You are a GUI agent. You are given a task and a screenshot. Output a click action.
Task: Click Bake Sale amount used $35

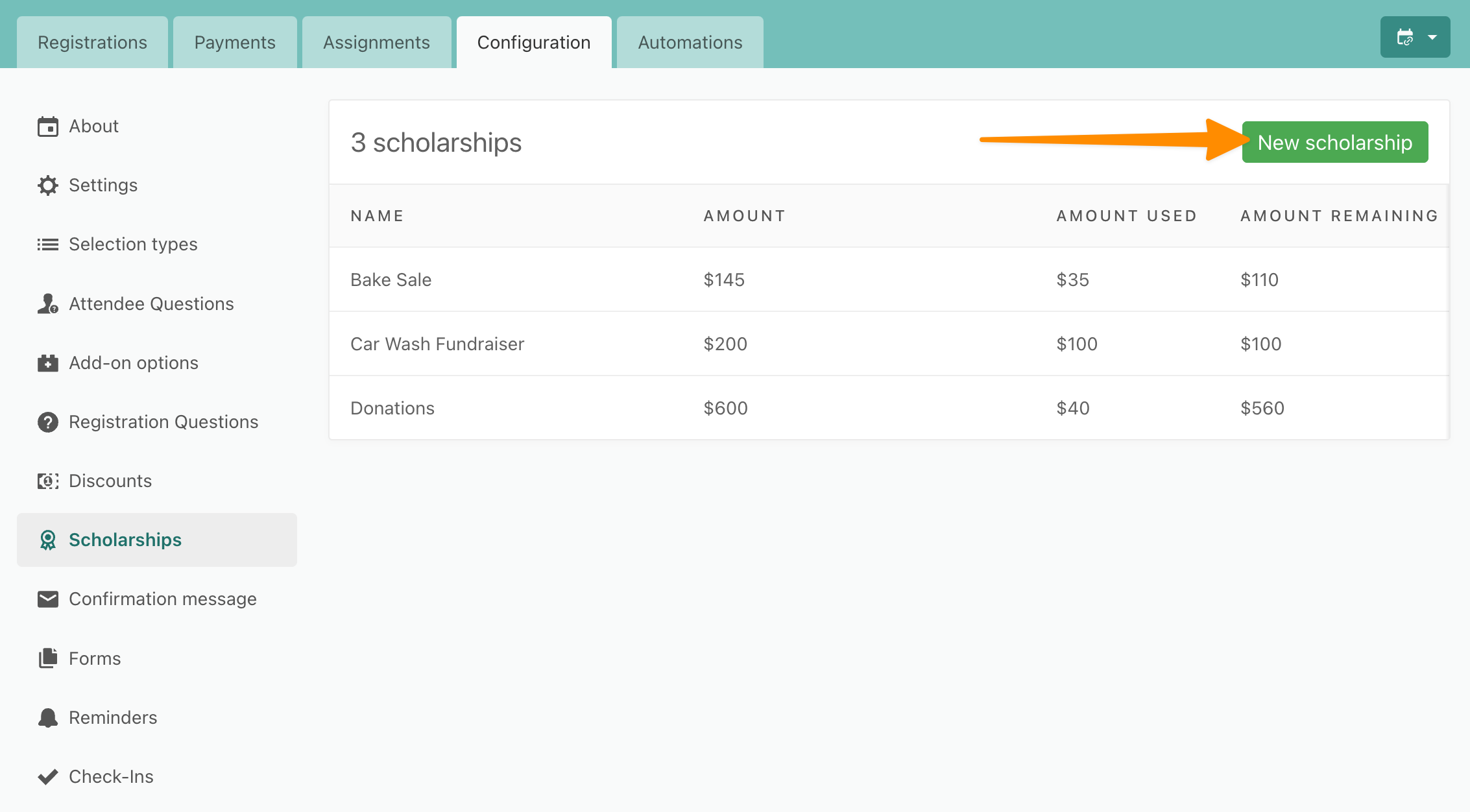coord(1073,280)
